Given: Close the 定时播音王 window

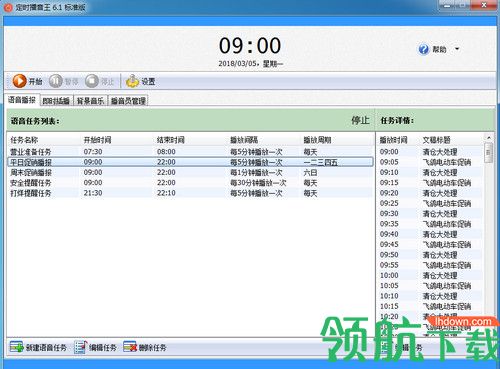Looking at the screenshot, I should click(x=484, y=5).
